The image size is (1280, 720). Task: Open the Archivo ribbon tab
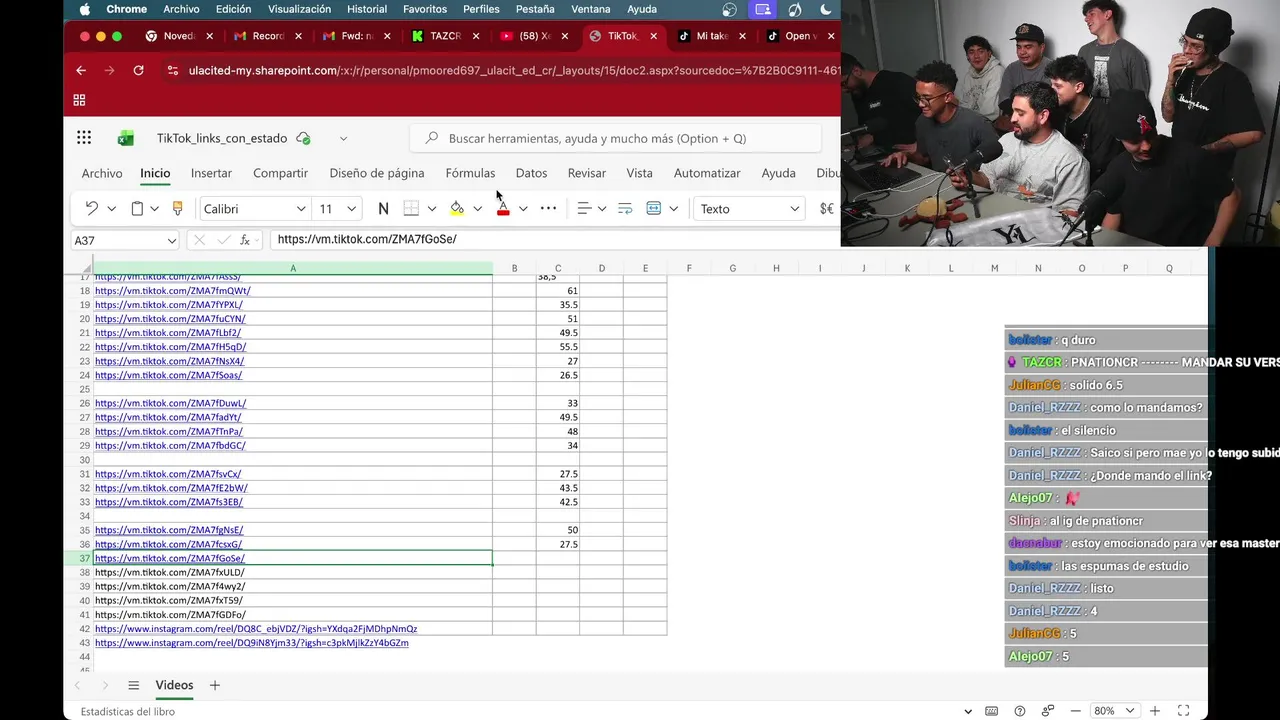tap(102, 173)
